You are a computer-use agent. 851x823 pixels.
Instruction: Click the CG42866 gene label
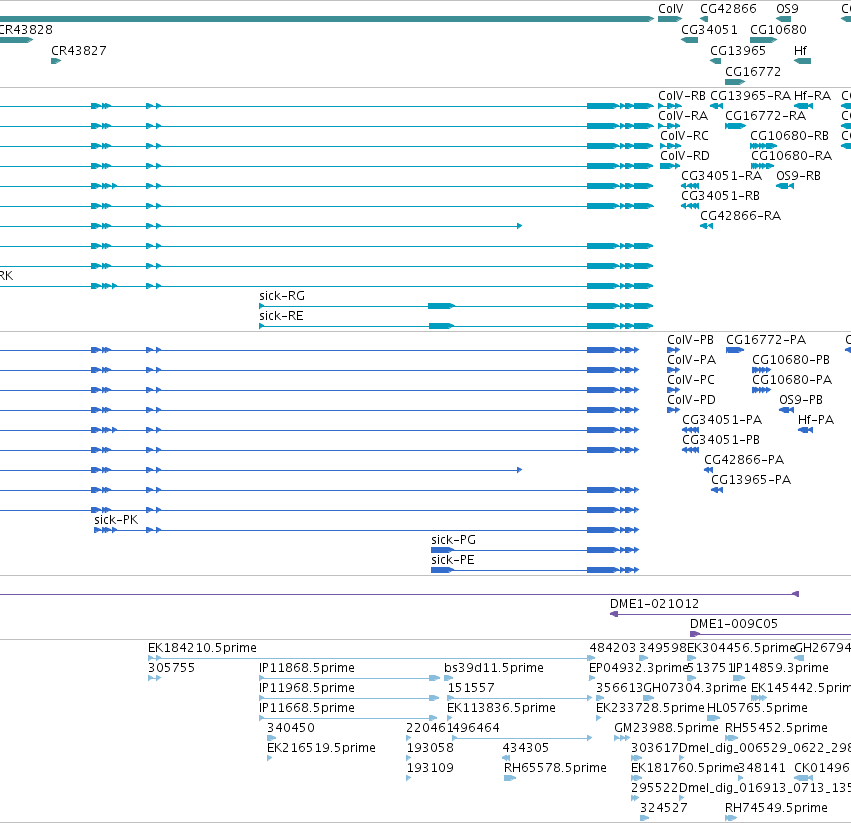(728, 9)
